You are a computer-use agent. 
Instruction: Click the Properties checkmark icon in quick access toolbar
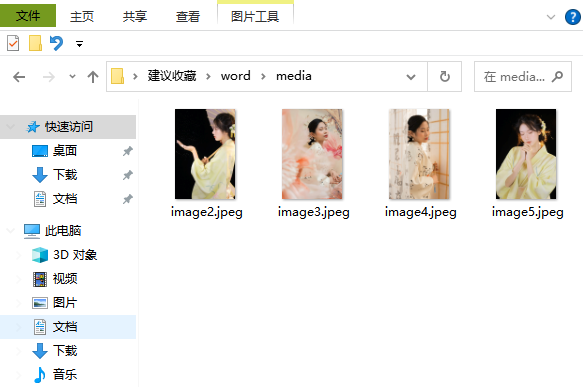coord(13,43)
